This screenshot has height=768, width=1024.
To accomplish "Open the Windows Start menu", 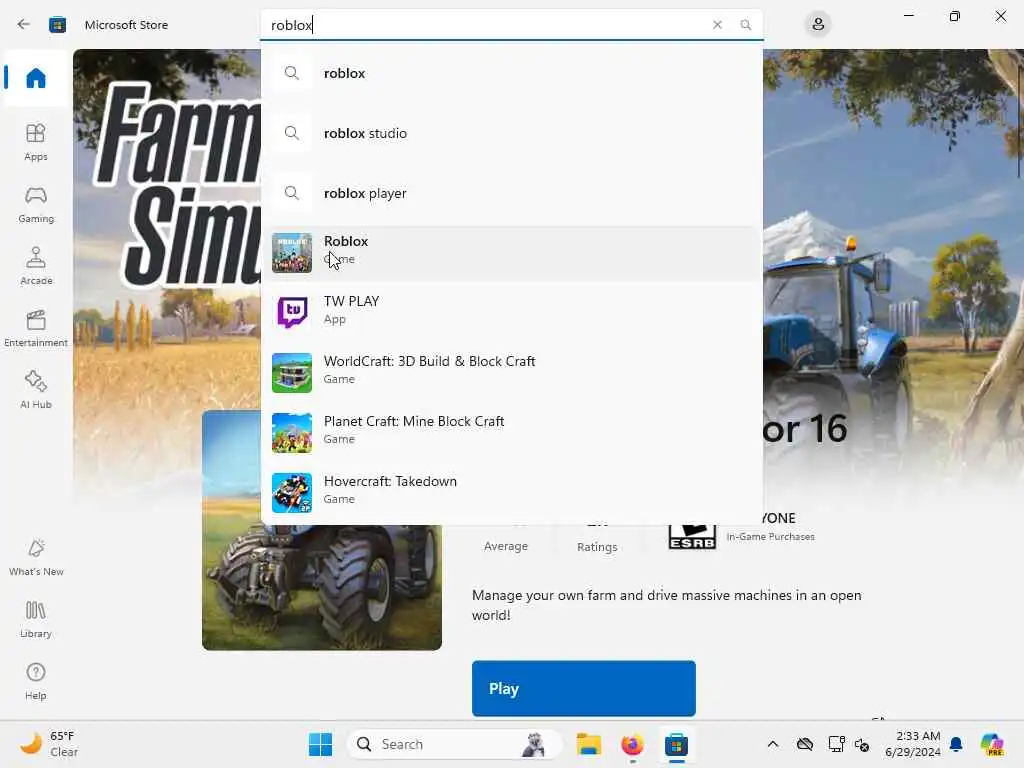I will pyautogui.click(x=320, y=744).
